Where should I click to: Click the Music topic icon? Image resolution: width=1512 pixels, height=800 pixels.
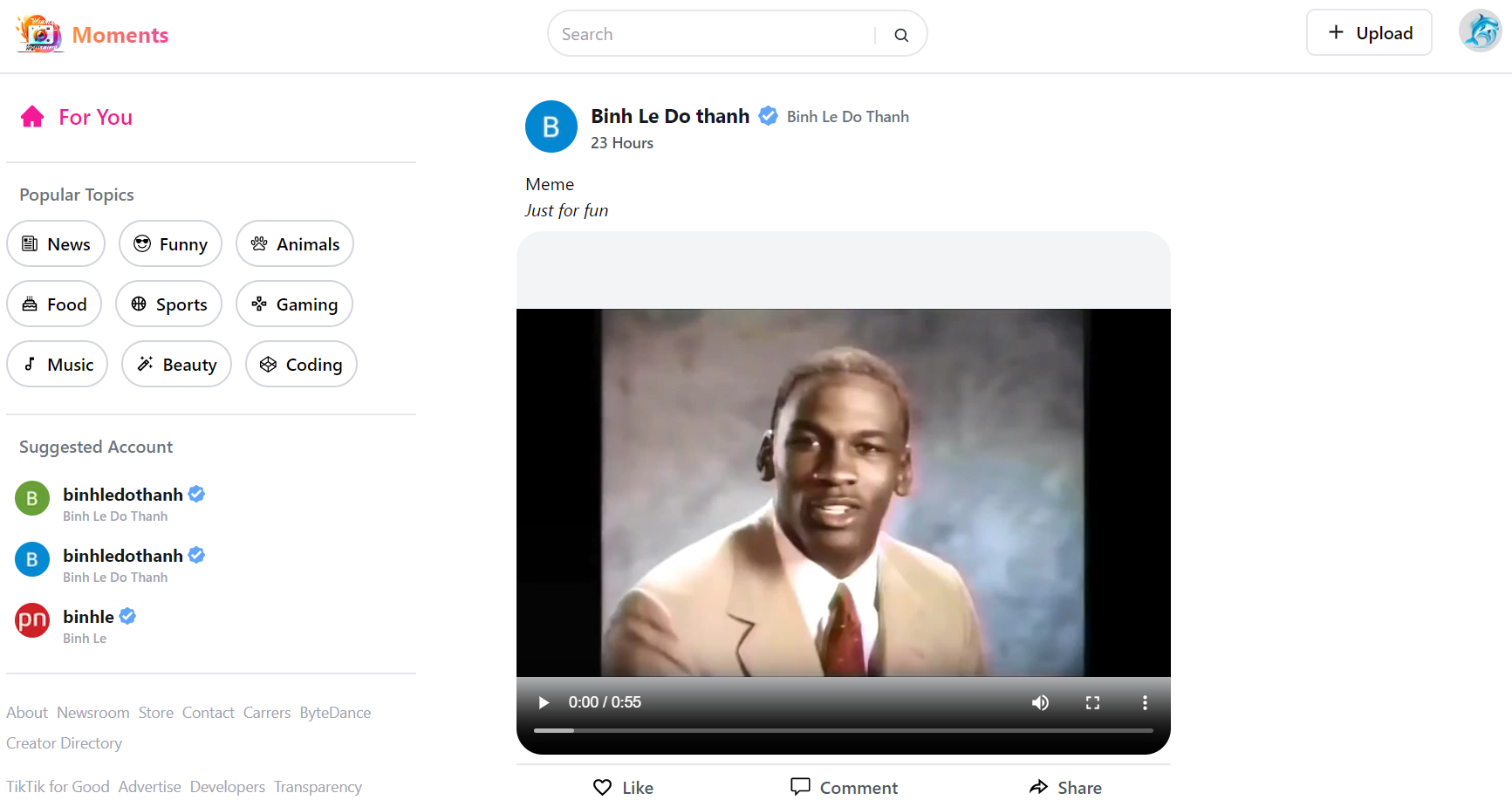pyautogui.click(x=30, y=364)
